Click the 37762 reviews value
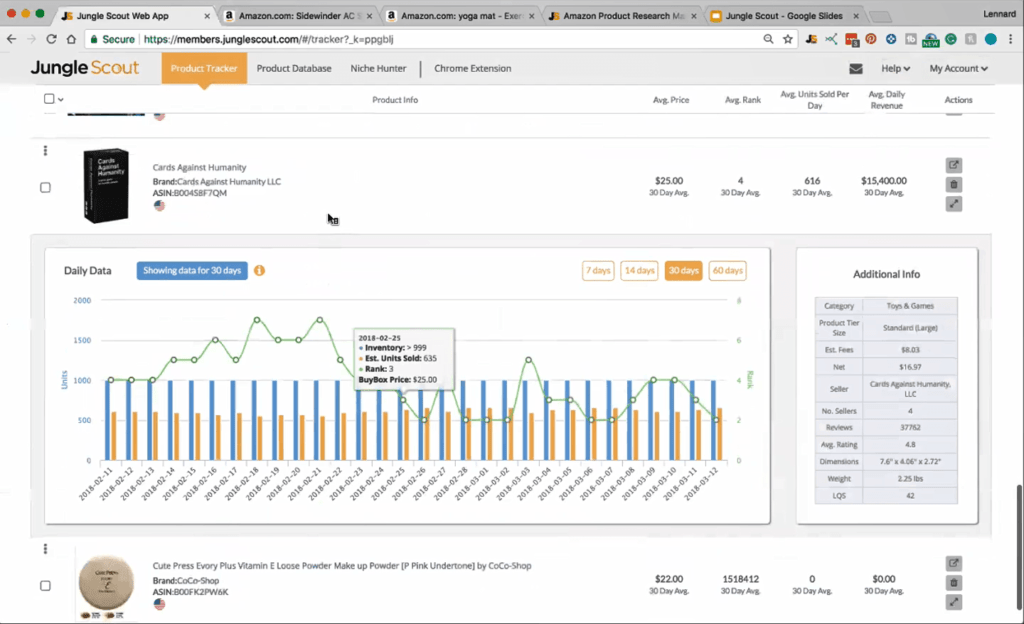This screenshot has width=1024, height=624. 910,428
